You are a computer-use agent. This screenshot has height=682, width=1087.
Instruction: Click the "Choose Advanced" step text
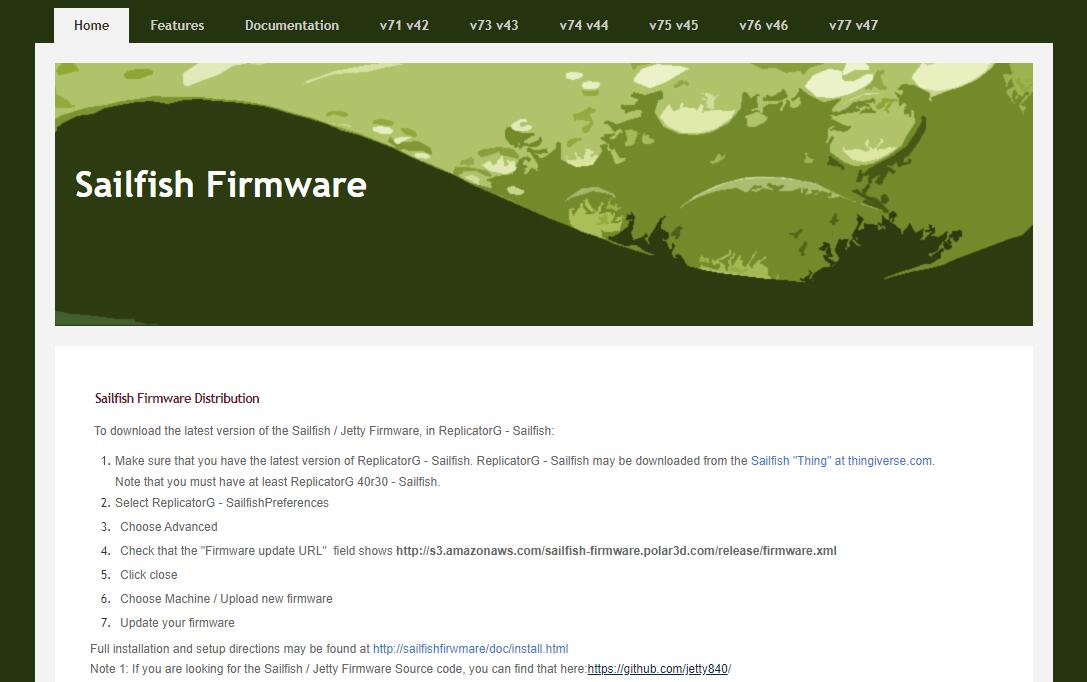tap(168, 527)
